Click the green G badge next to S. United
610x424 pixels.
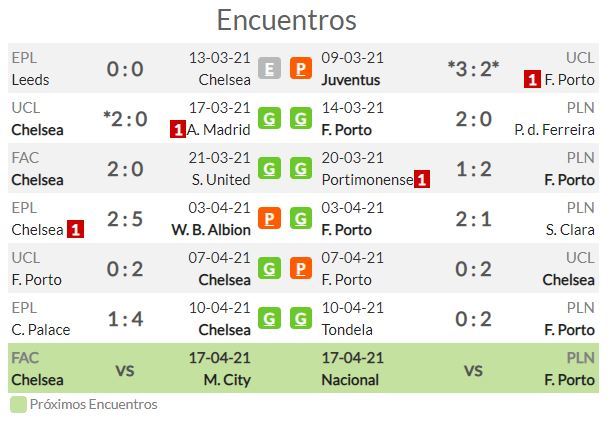[268, 169]
